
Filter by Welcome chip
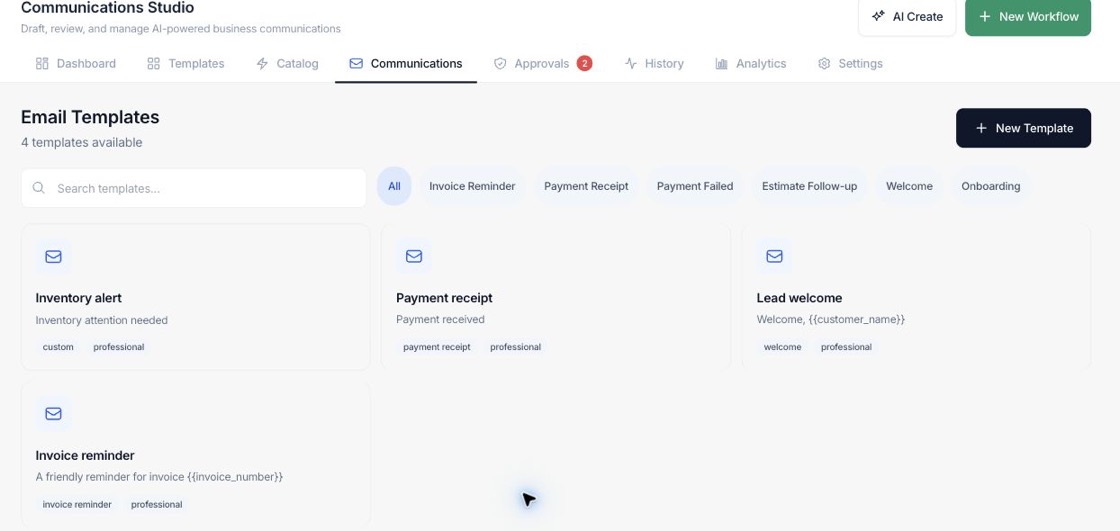pyautogui.click(x=909, y=187)
